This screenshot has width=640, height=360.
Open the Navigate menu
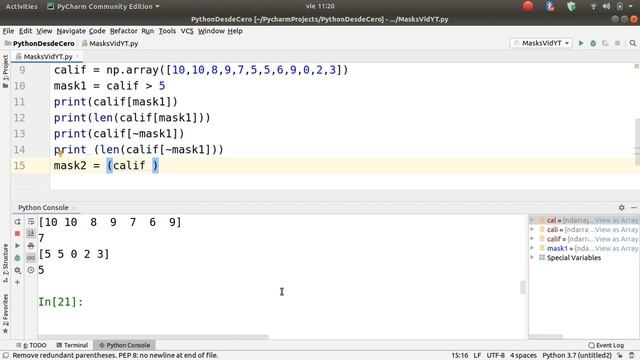tap(71, 31)
